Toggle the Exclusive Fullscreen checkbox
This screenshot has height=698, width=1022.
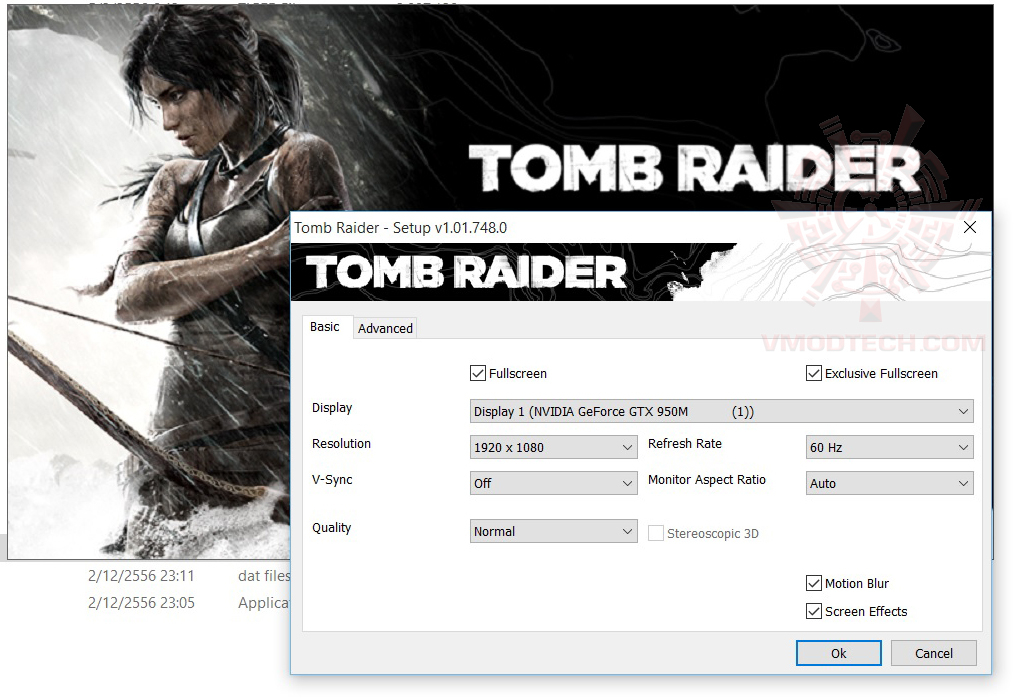[x=813, y=373]
